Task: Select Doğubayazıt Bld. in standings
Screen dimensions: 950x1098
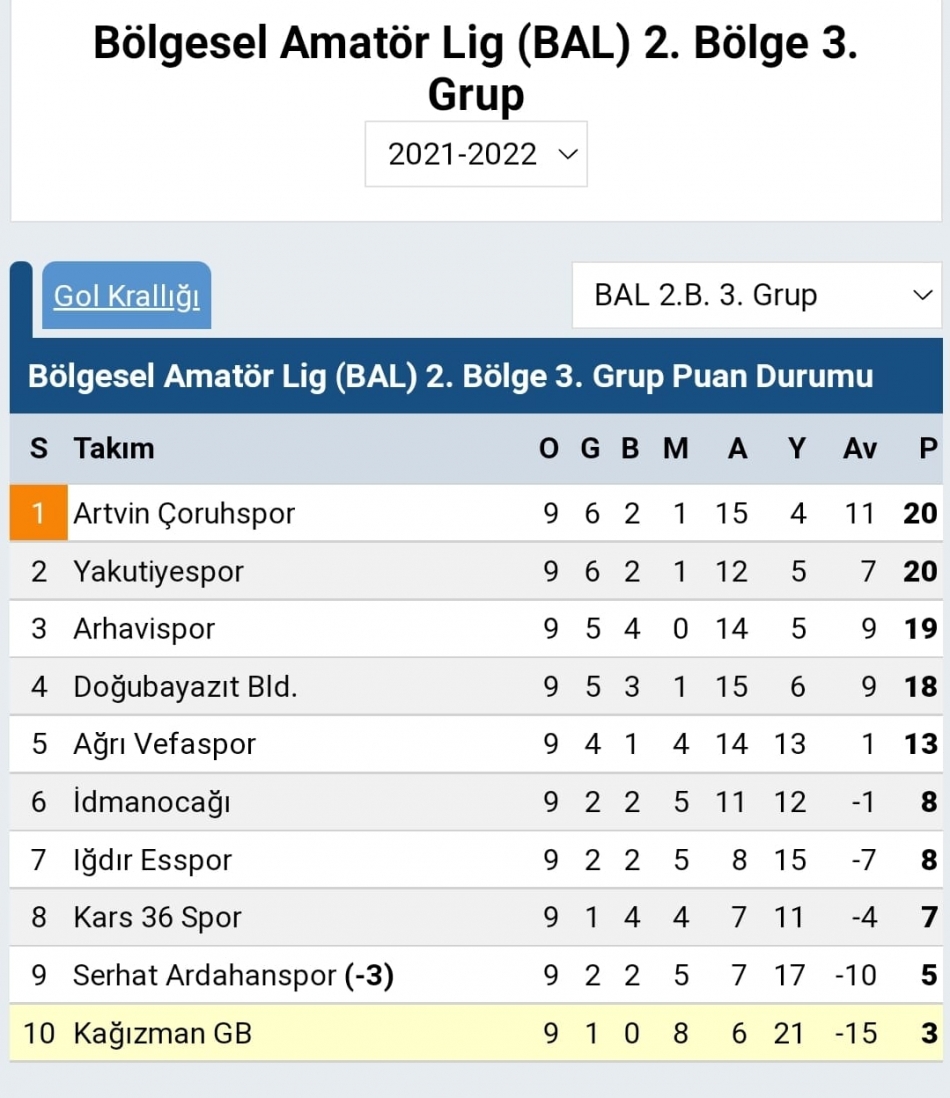Action: 185,687
